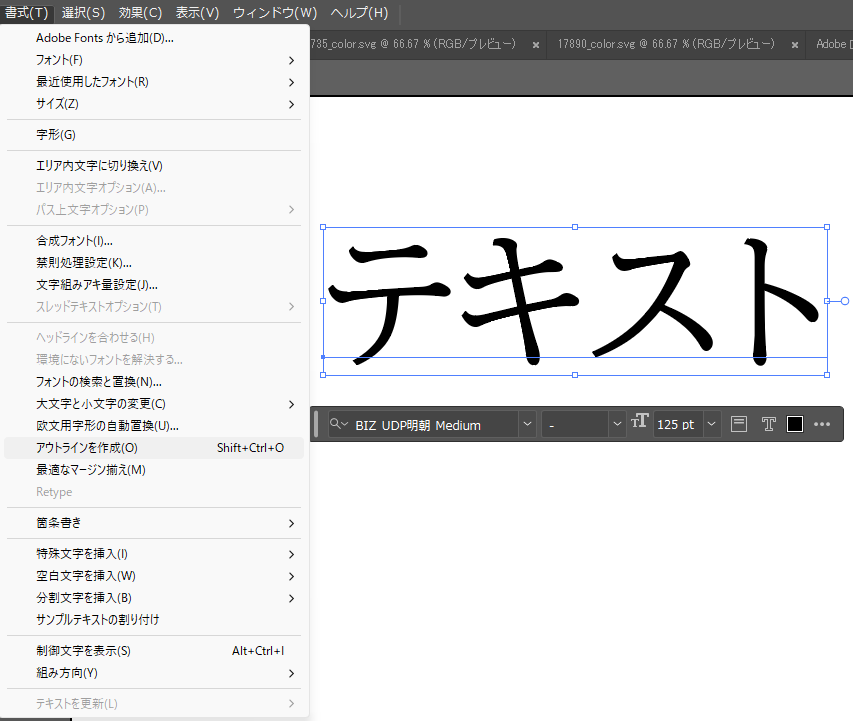
Task: Expand the BIZ UDP明朝 font family dropdown
Action: 526,424
